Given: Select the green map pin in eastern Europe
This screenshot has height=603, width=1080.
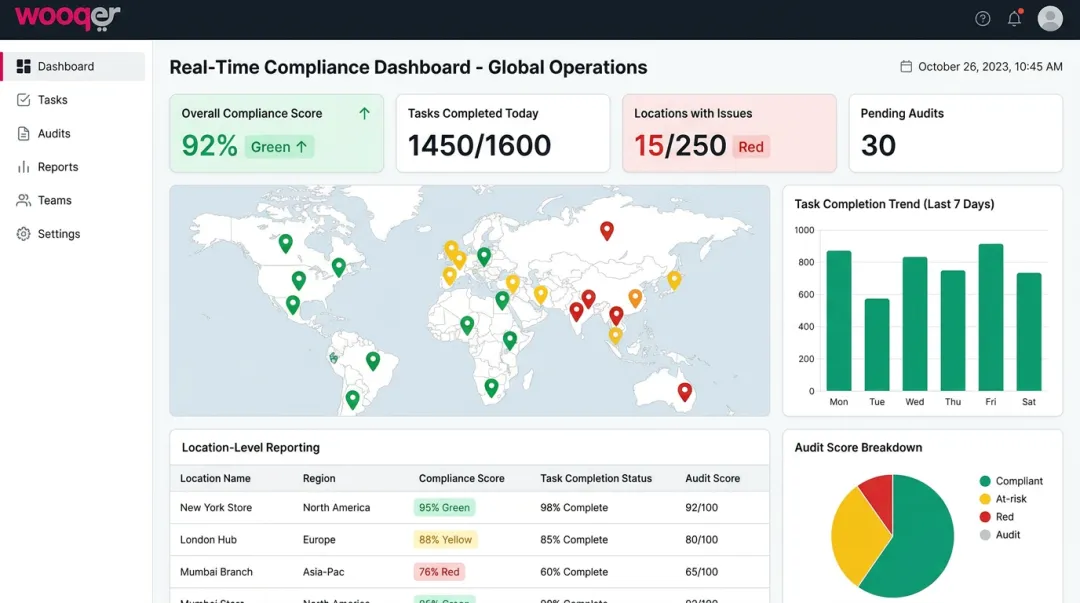Looking at the screenshot, I should point(484,256).
